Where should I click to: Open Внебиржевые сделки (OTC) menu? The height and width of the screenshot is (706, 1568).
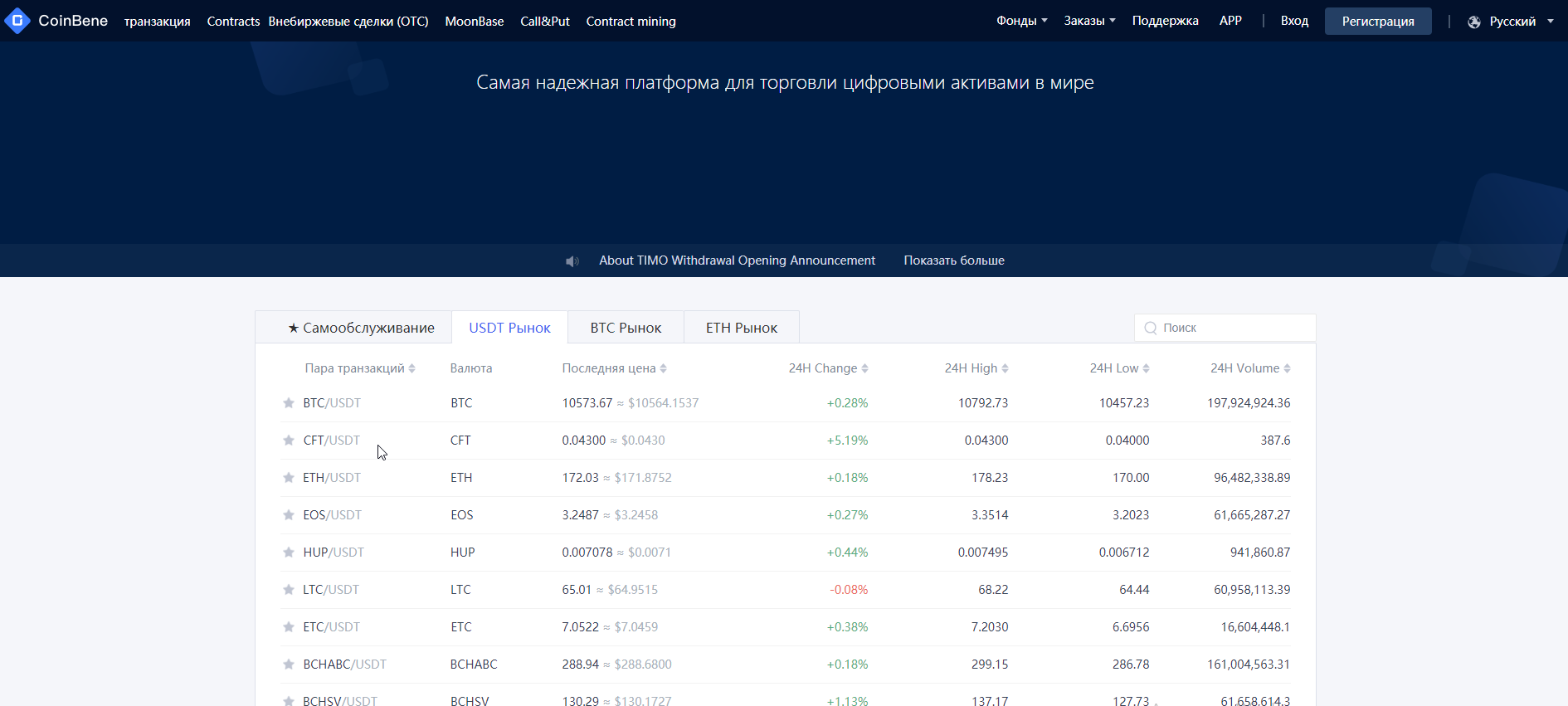348,22
